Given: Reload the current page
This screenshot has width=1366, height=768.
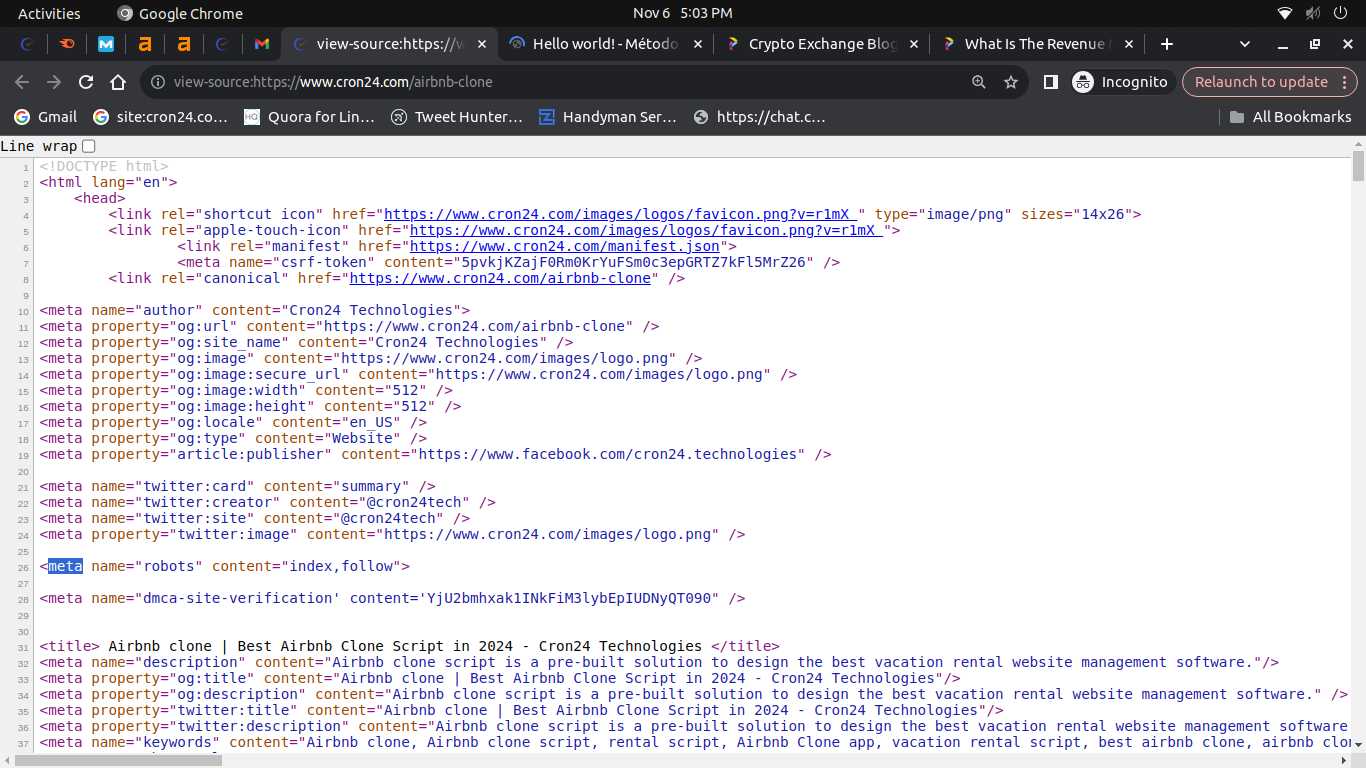Looking at the screenshot, I should (86, 82).
